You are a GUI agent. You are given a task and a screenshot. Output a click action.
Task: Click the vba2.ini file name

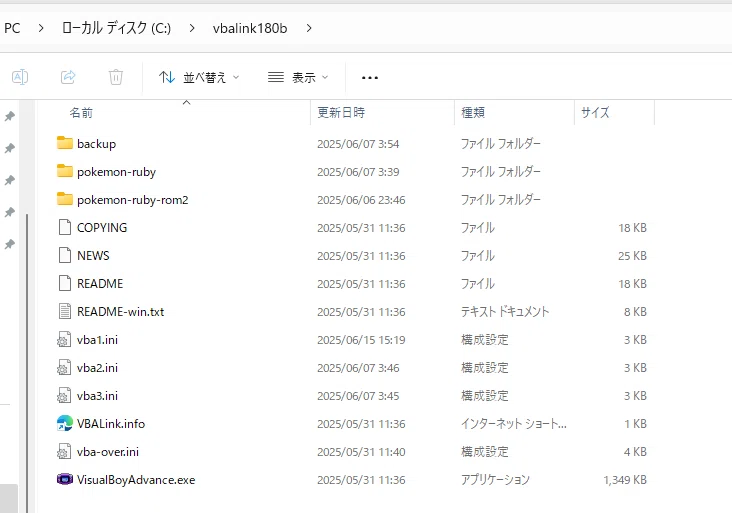point(97,368)
